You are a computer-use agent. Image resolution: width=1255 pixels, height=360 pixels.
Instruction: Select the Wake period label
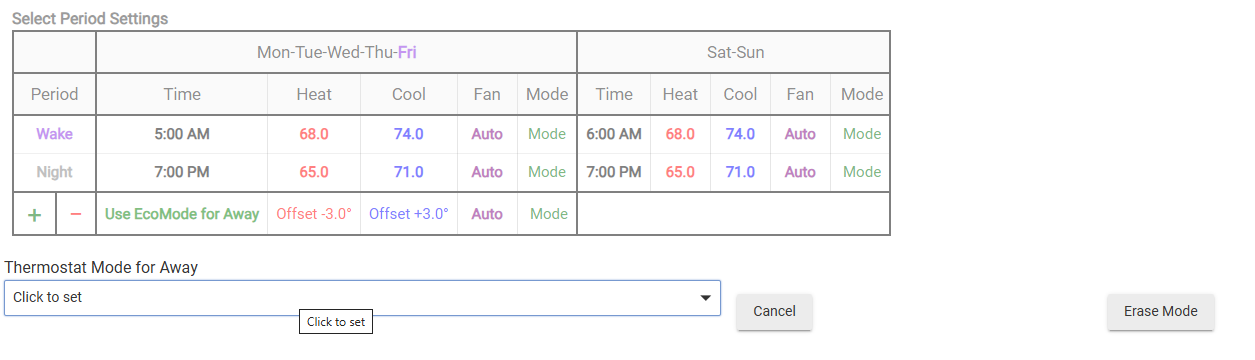[x=54, y=134]
